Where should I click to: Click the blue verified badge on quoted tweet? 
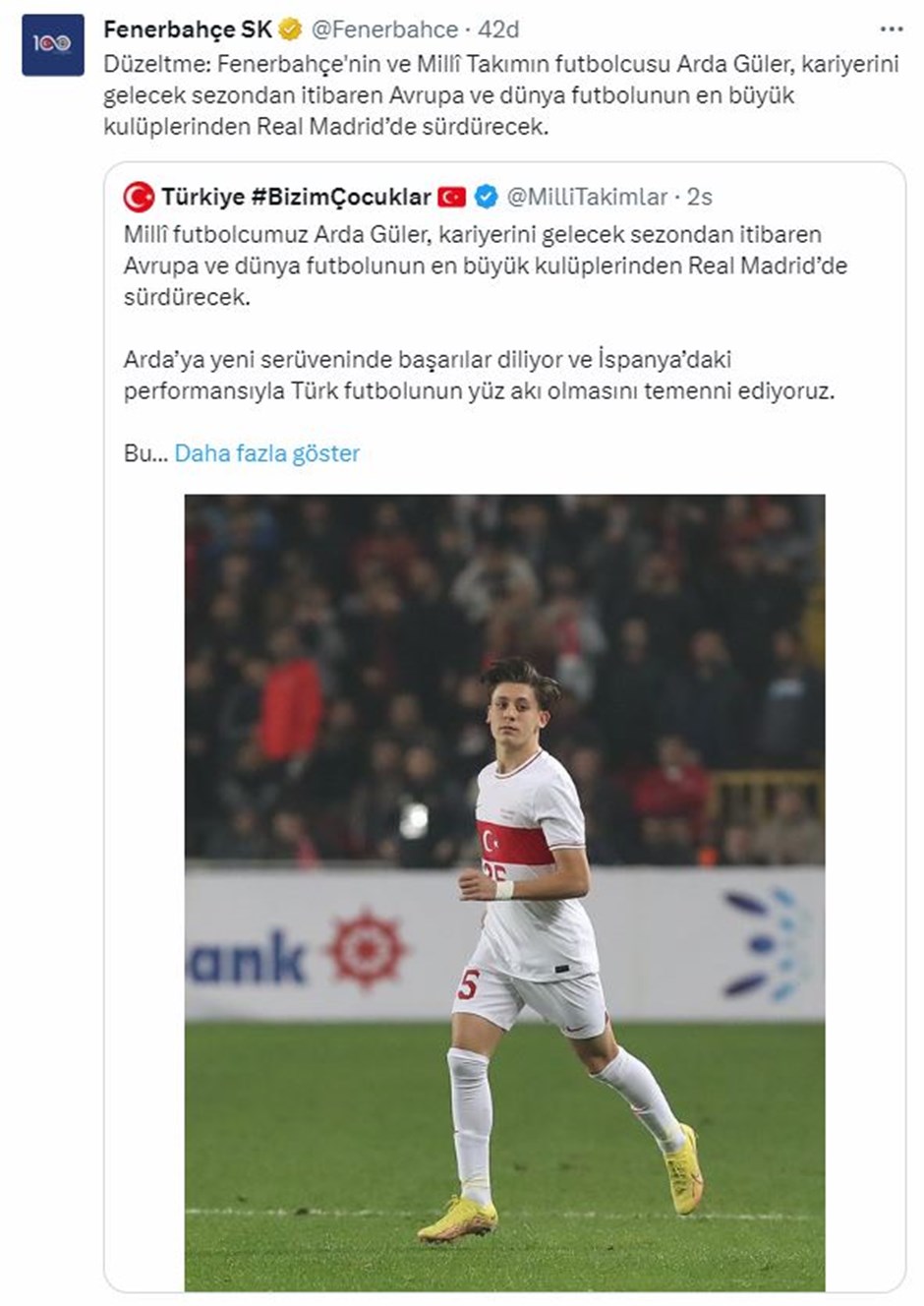[486, 198]
